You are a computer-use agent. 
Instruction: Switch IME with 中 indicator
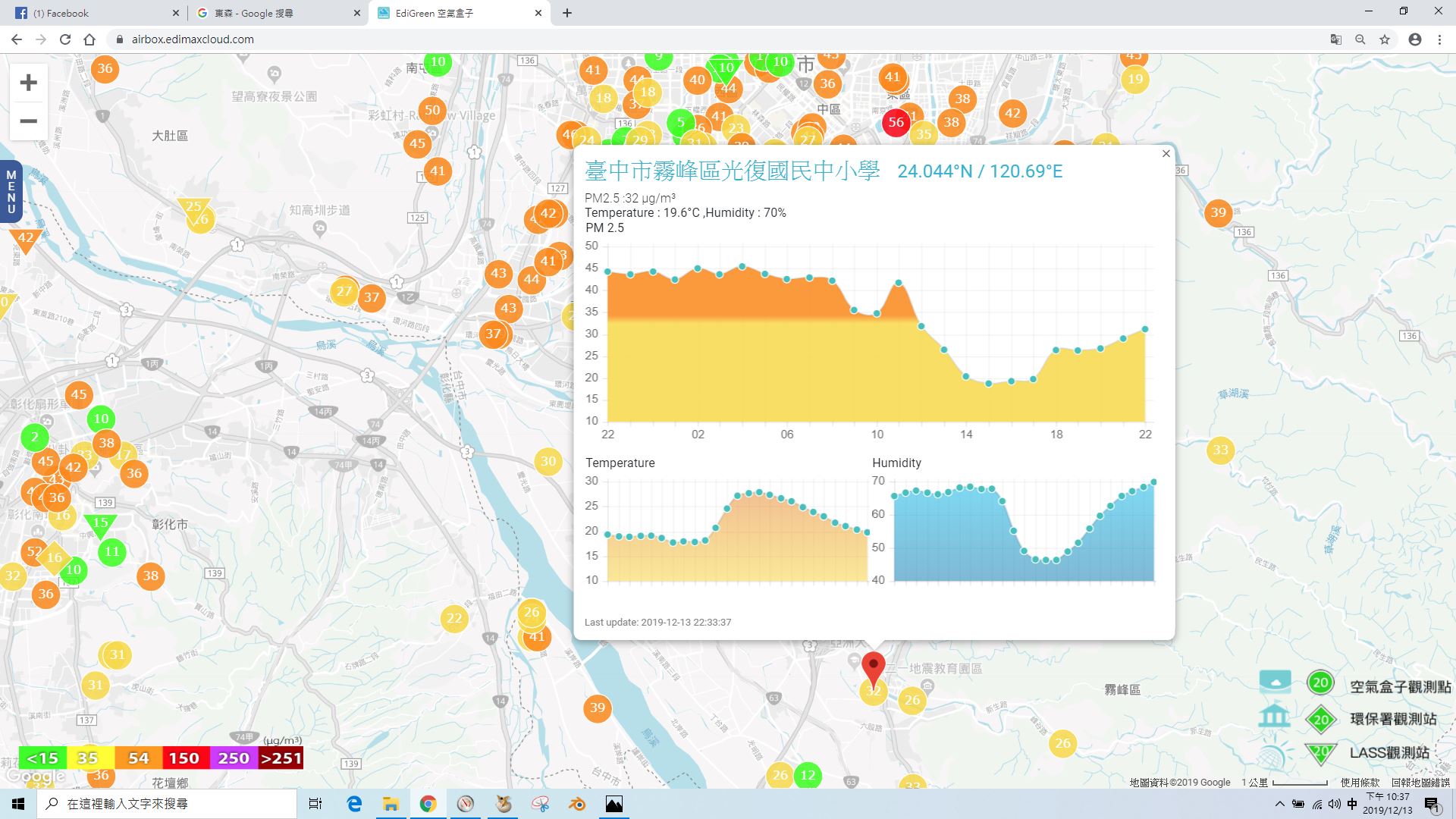(x=1352, y=804)
